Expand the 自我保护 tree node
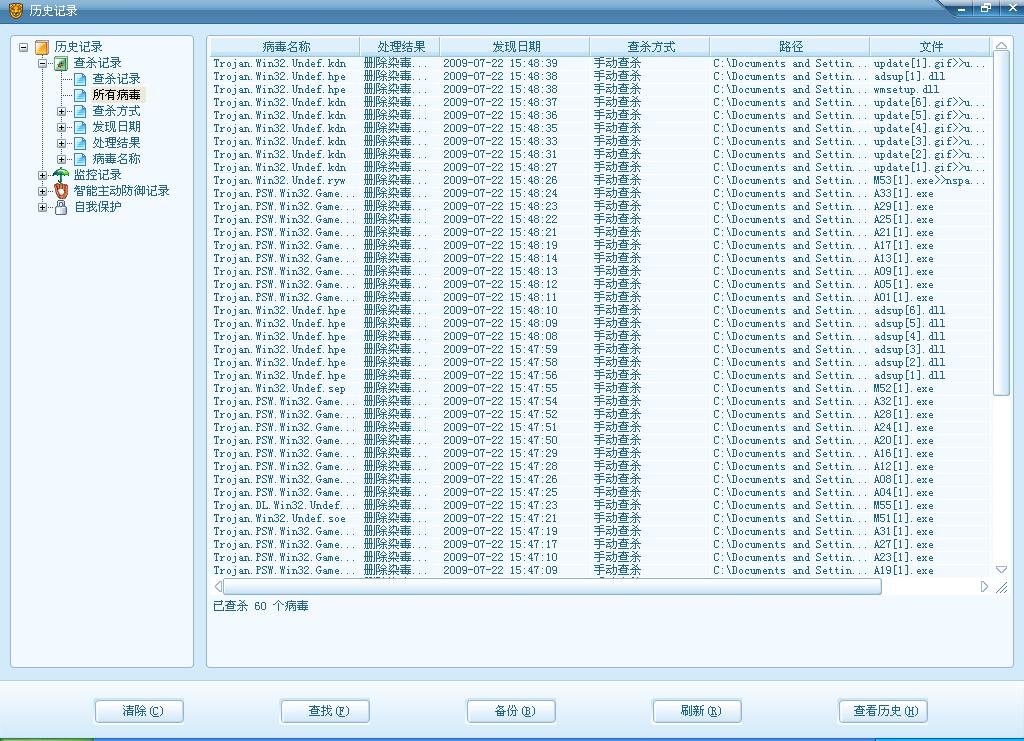The height and width of the screenshot is (741, 1024). [42, 207]
